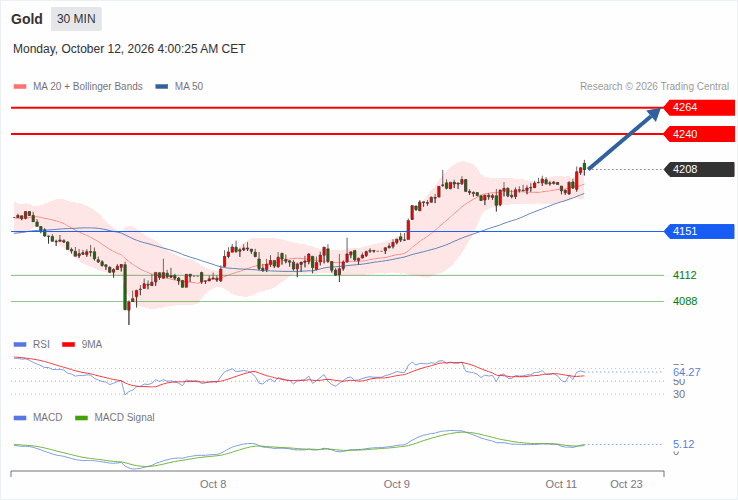Select the 4240 resistance price label
The image size is (738, 500).
[x=699, y=134]
